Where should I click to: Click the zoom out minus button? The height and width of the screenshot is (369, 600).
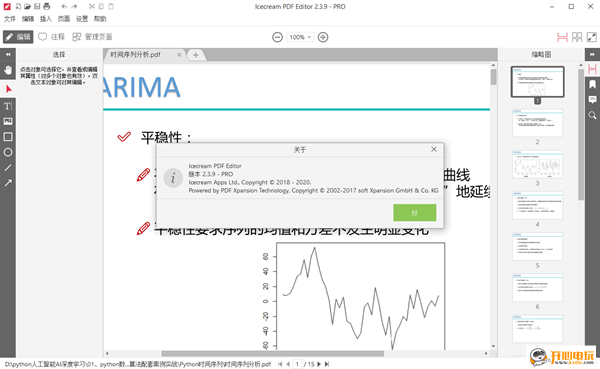277,37
